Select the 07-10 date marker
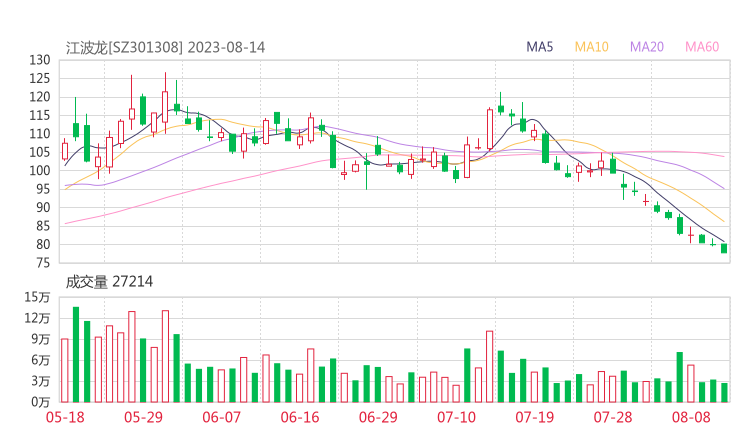This screenshot has width=740, height=440. [455, 417]
